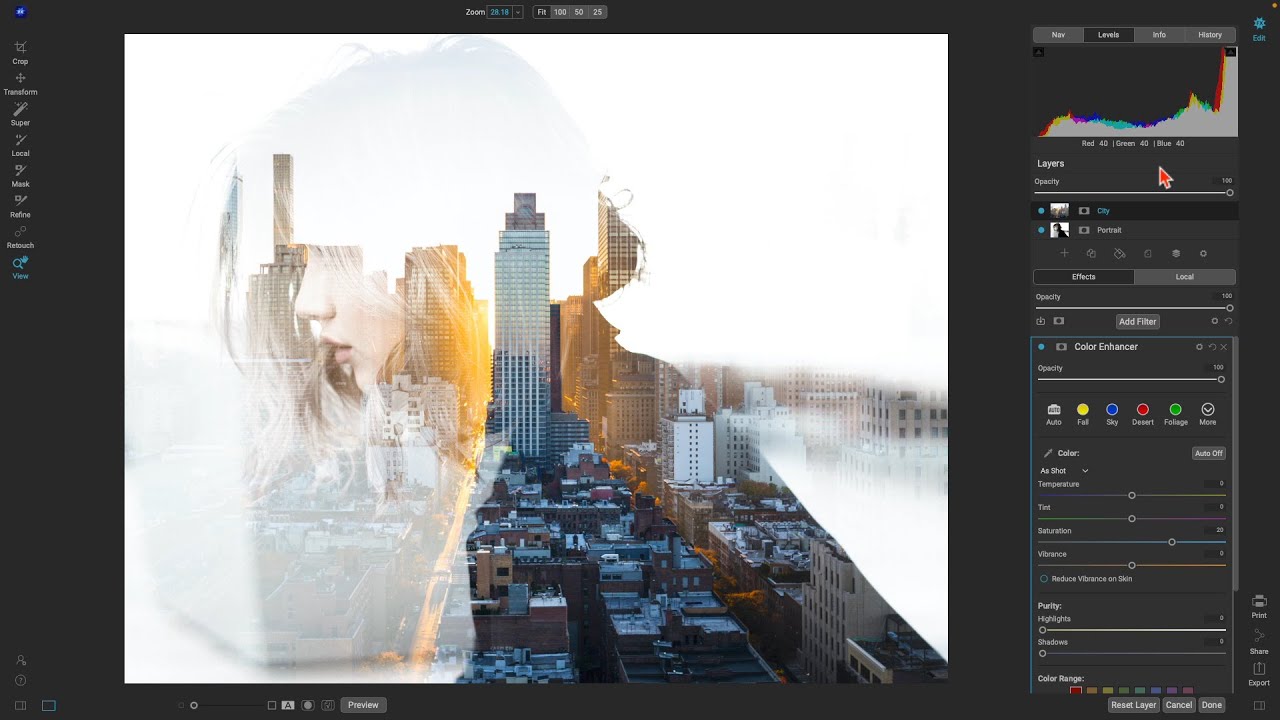Click the Reset Layer button

pos(1133,705)
